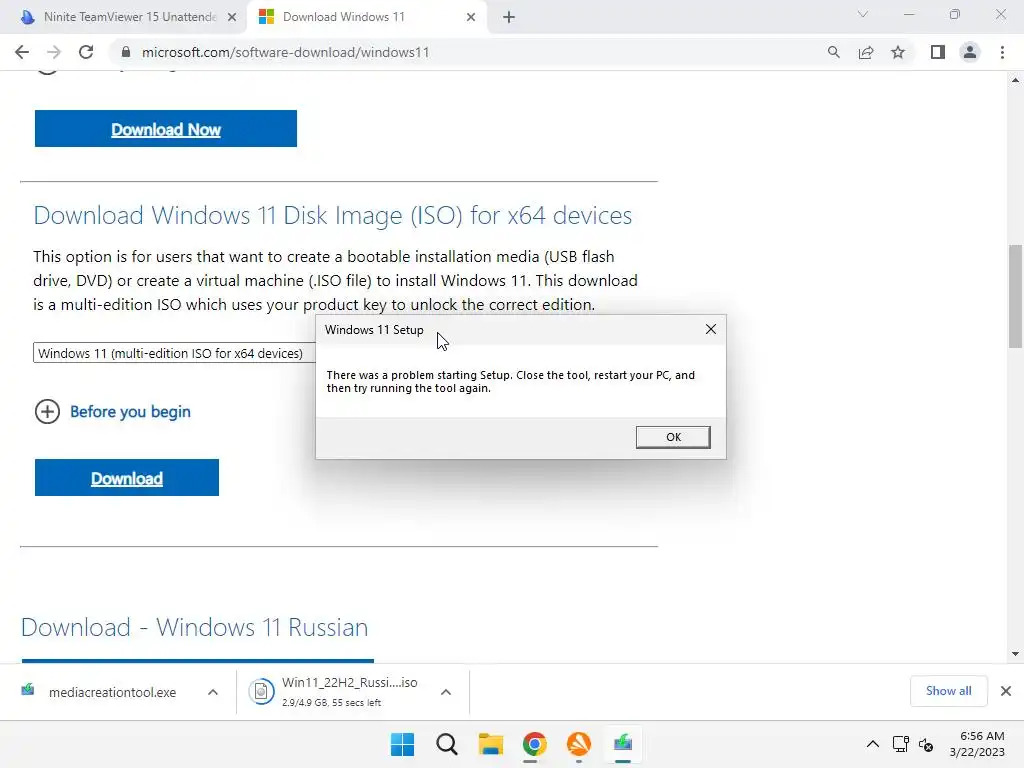Toggle the Chrome side panel
The image size is (1024, 768).
tap(938, 52)
